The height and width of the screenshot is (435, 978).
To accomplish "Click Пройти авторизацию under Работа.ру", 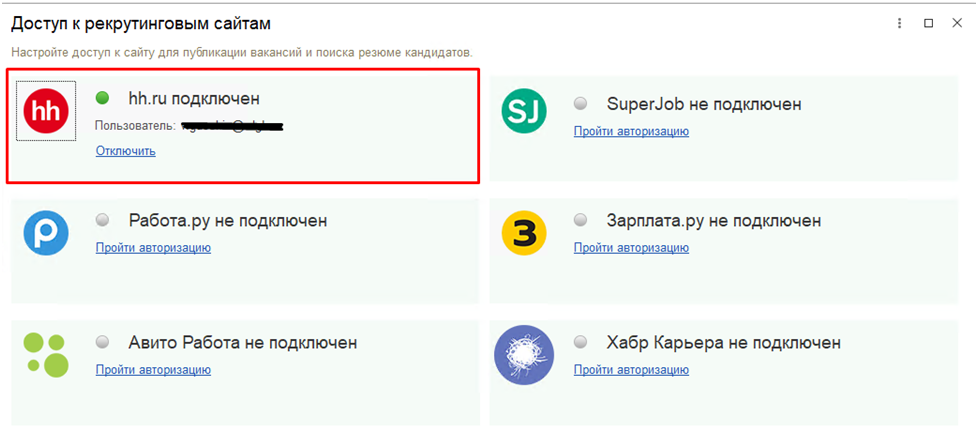I will tap(153, 248).
